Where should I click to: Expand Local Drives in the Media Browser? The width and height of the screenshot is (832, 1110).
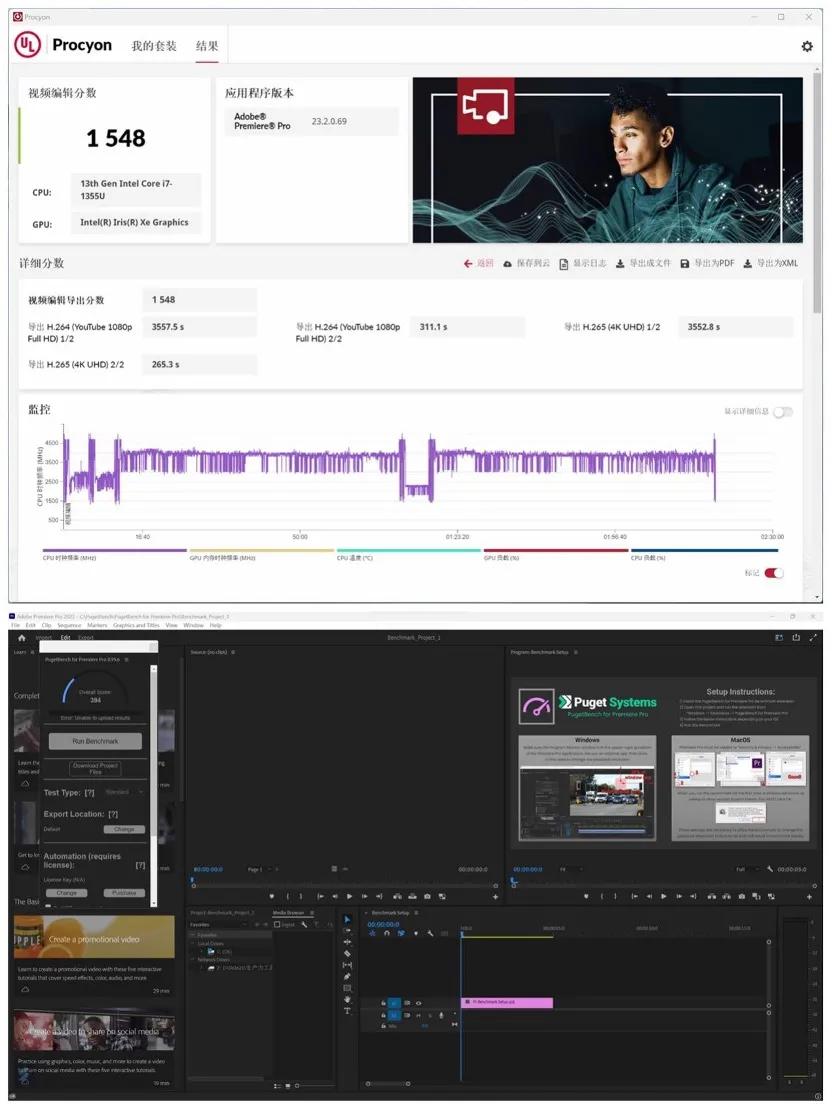click(x=192, y=944)
